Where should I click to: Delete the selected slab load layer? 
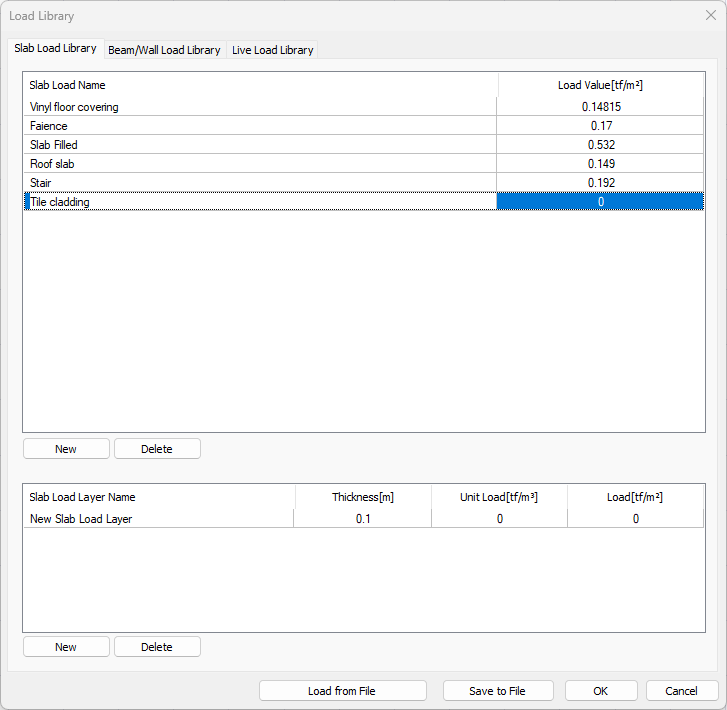tap(157, 647)
